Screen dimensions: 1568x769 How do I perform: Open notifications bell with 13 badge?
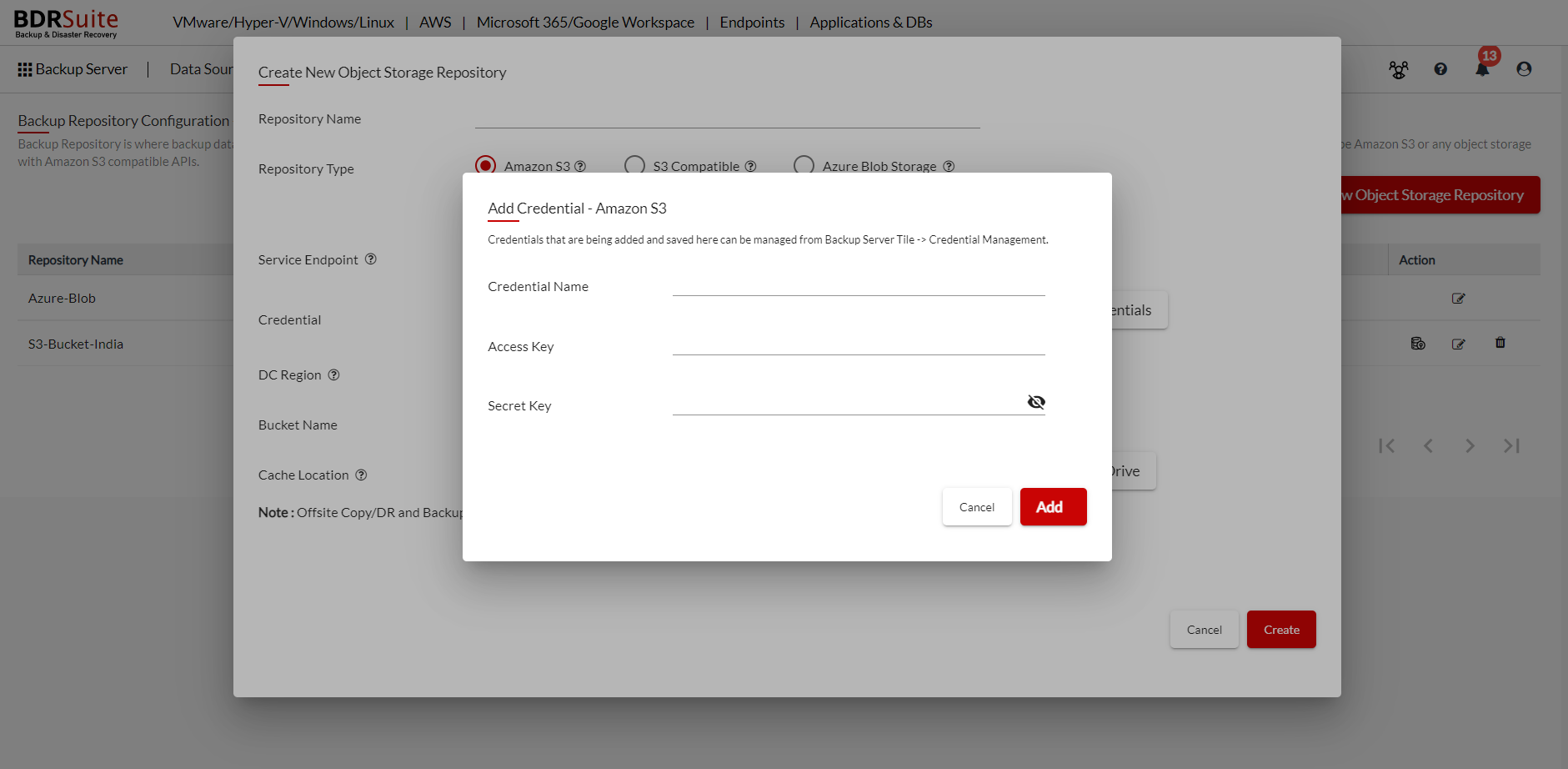1483,69
